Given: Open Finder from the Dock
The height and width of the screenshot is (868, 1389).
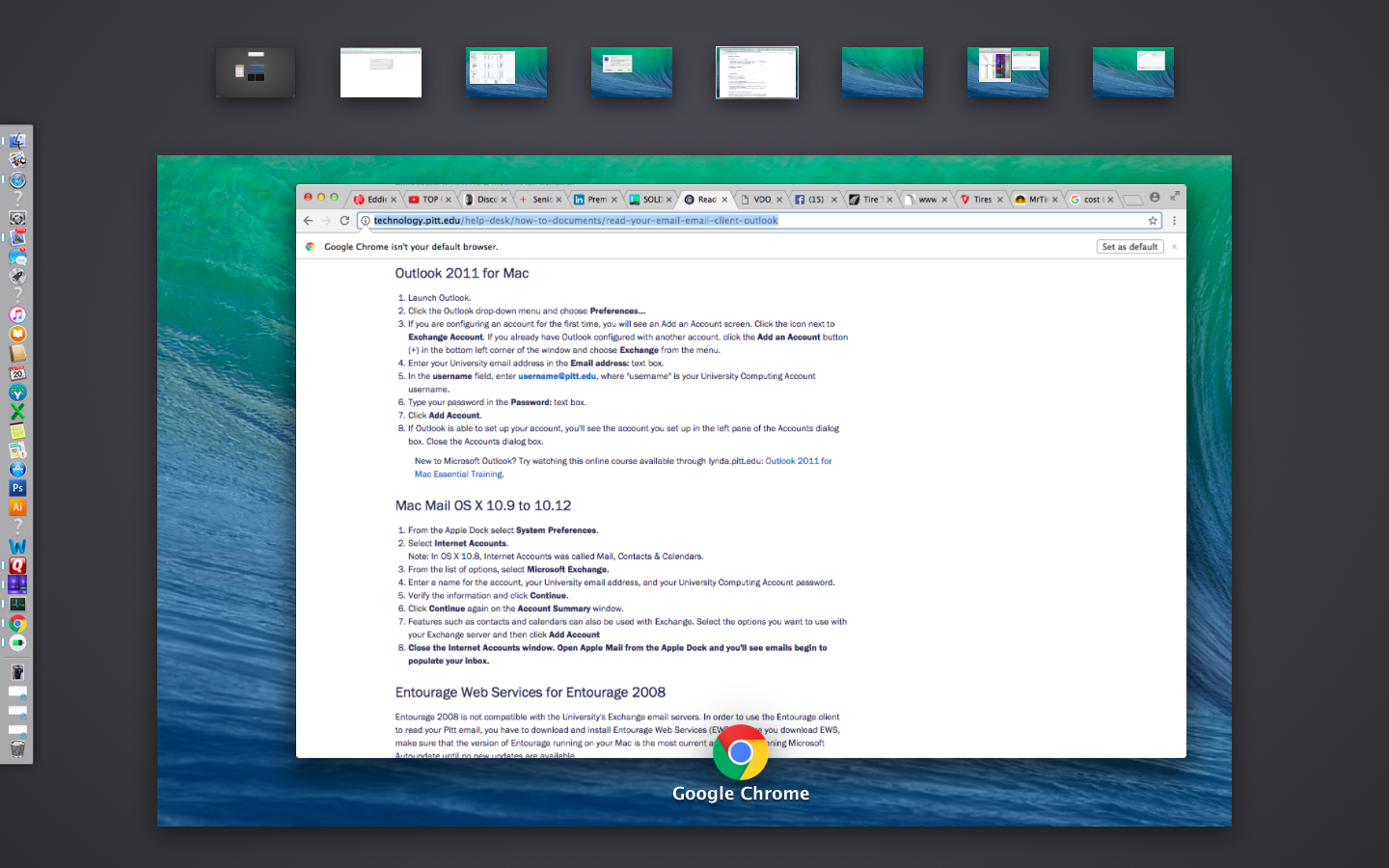Looking at the screenshot, I should click(x=17, y=141).
